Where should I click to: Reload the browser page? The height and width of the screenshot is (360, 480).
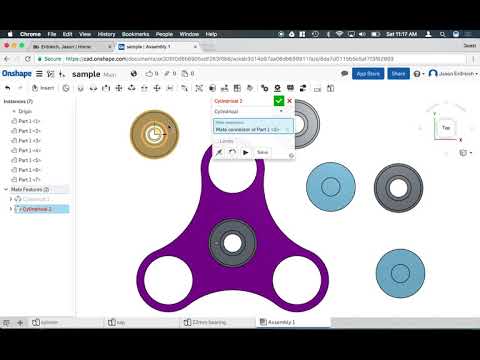28,59
